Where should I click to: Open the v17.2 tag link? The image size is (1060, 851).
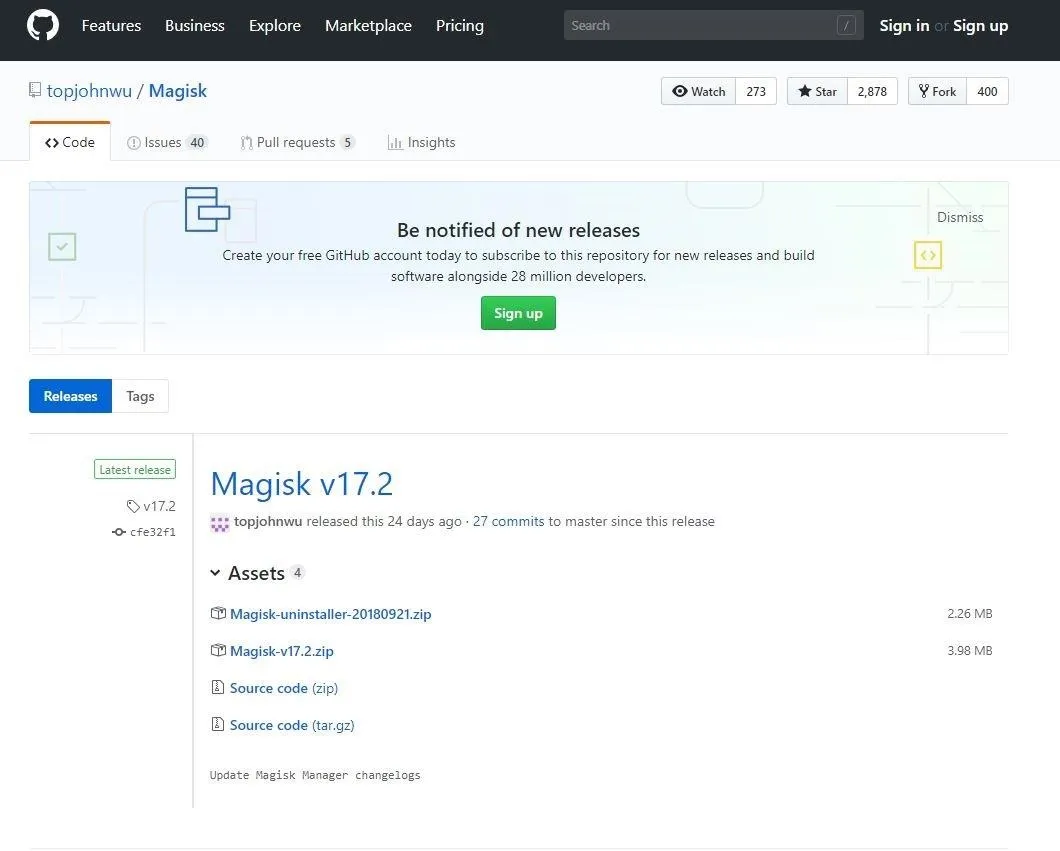(159, 506)
